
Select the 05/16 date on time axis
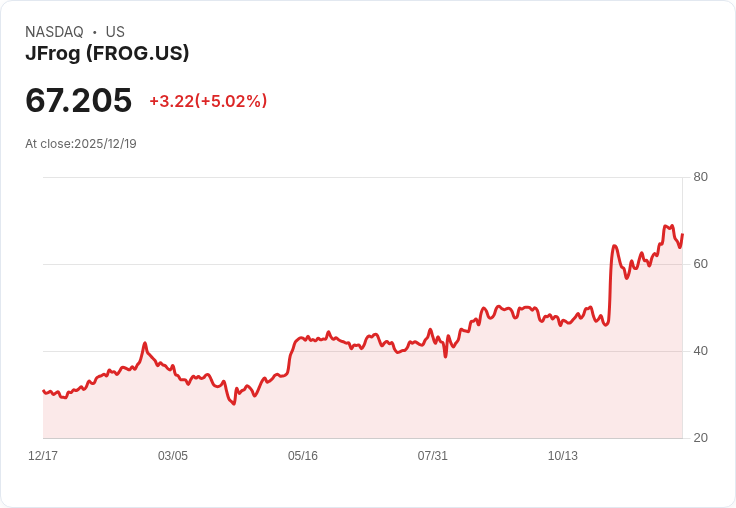point(303,456)
